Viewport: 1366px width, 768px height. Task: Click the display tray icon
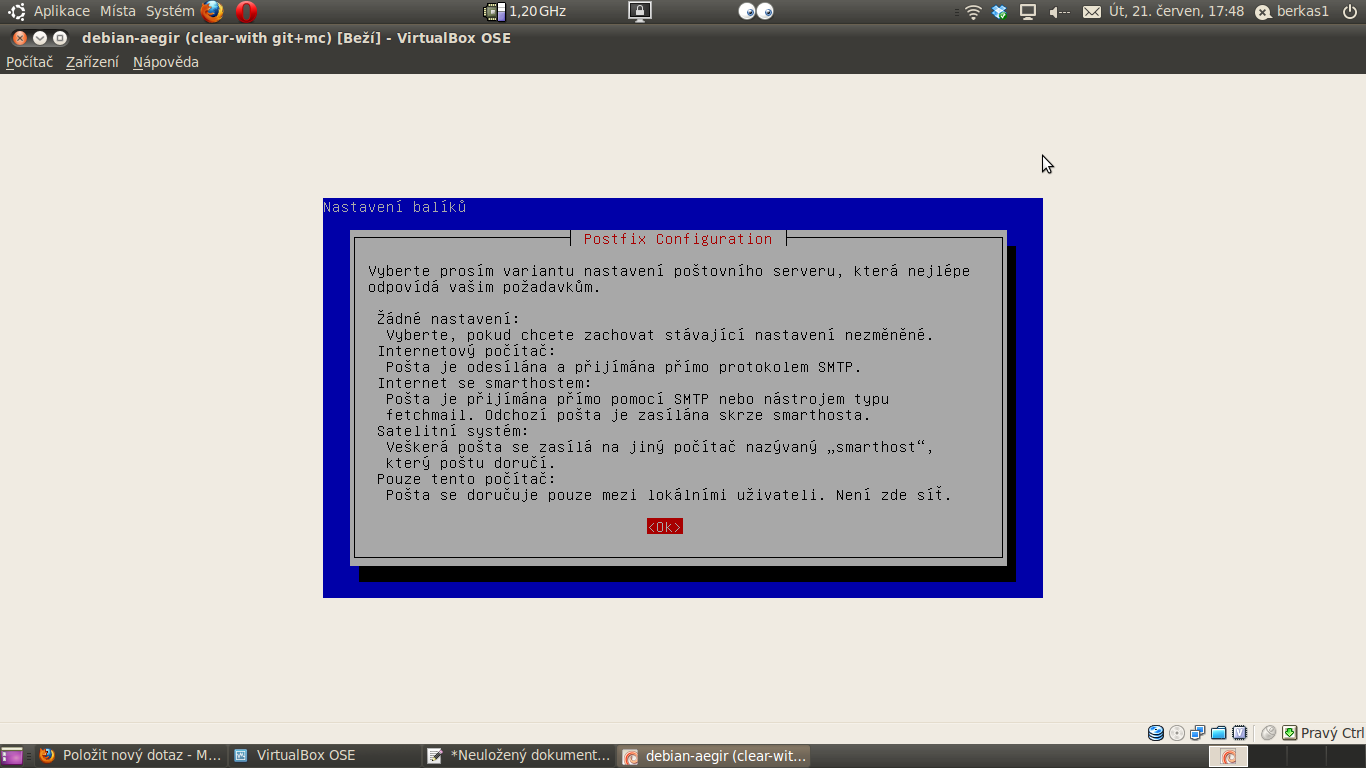(x=1027, y=12)
